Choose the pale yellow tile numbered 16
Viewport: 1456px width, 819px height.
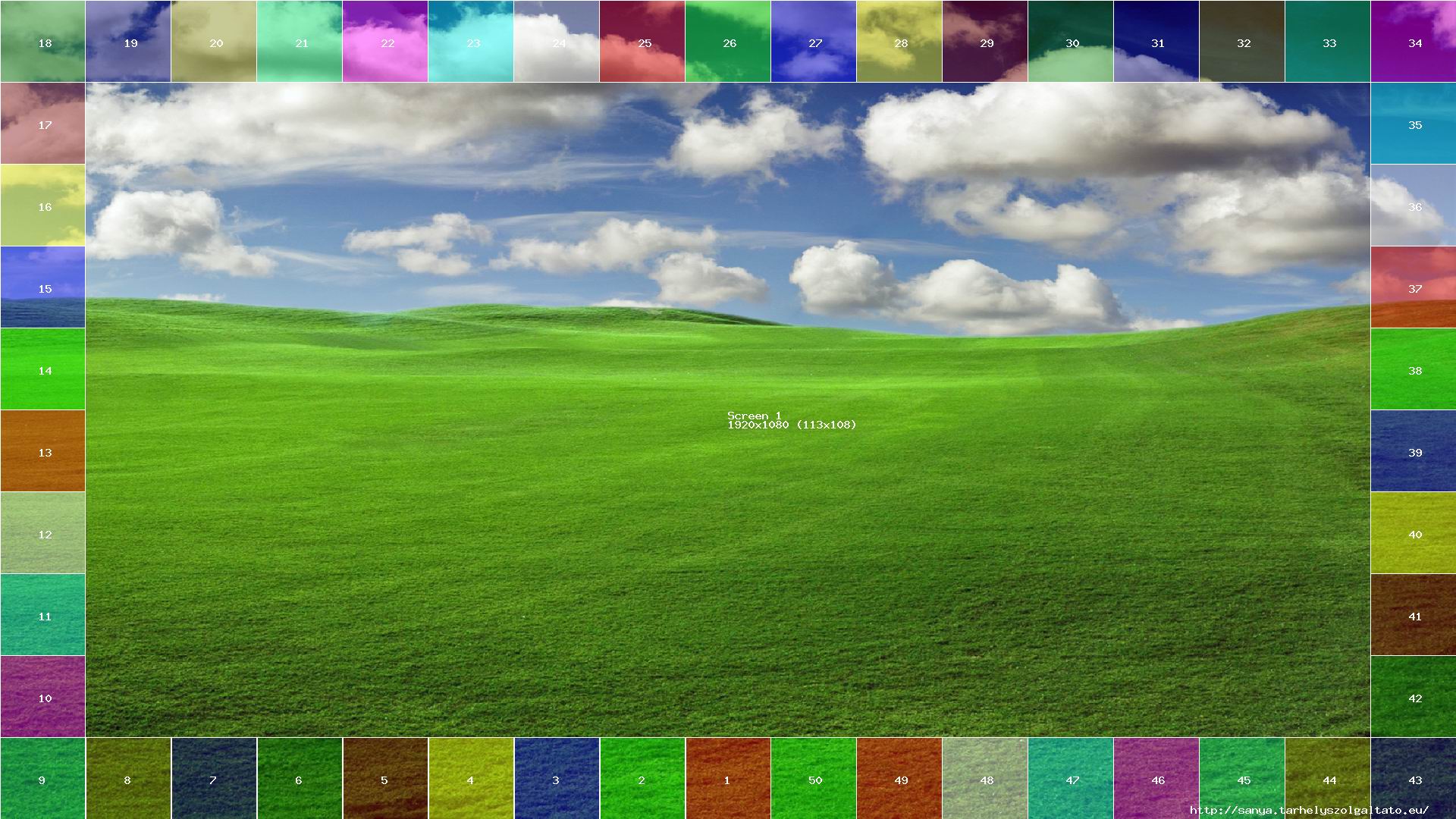[x=42, y=205]
